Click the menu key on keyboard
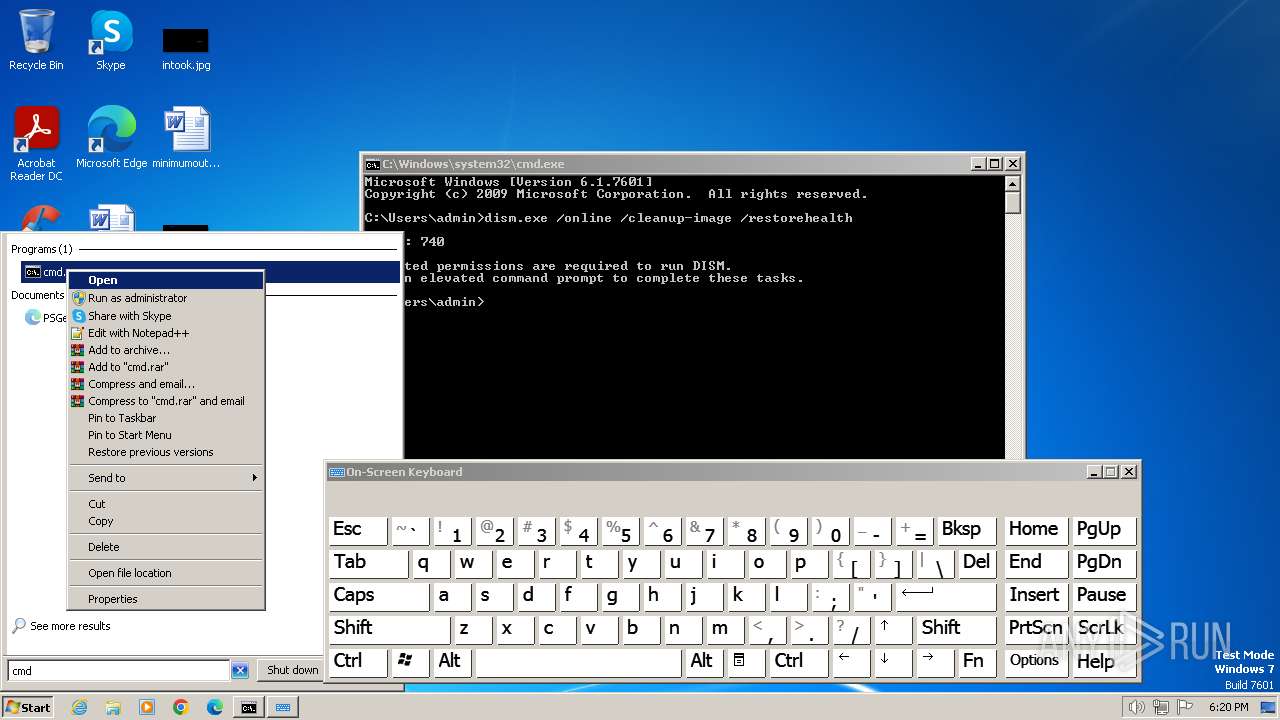Screen dimensions: 1280x720 tap(745, 662)
